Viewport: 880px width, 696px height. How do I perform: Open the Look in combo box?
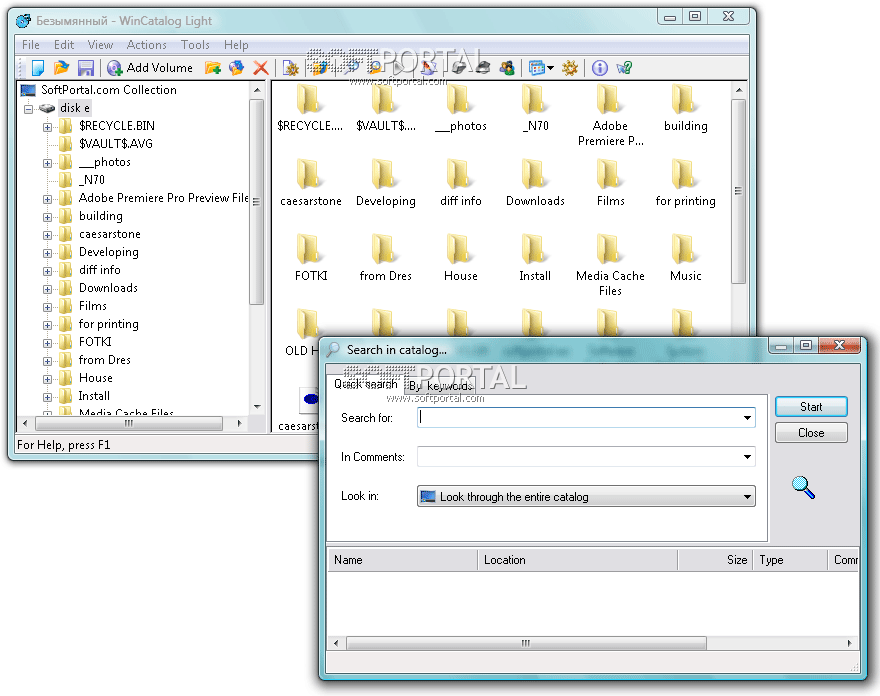point(586,497)
